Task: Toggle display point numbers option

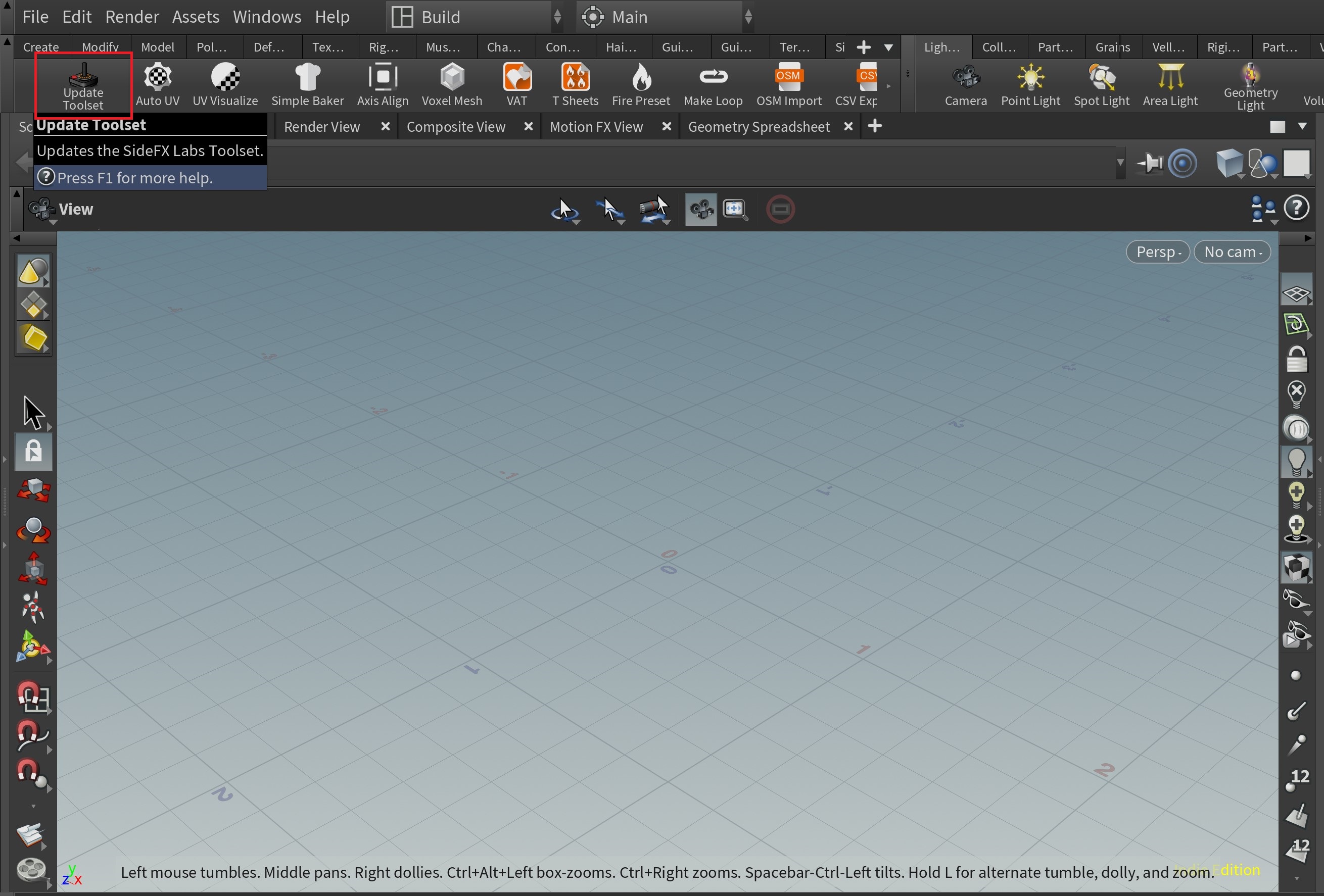Action: [1297, 780]
